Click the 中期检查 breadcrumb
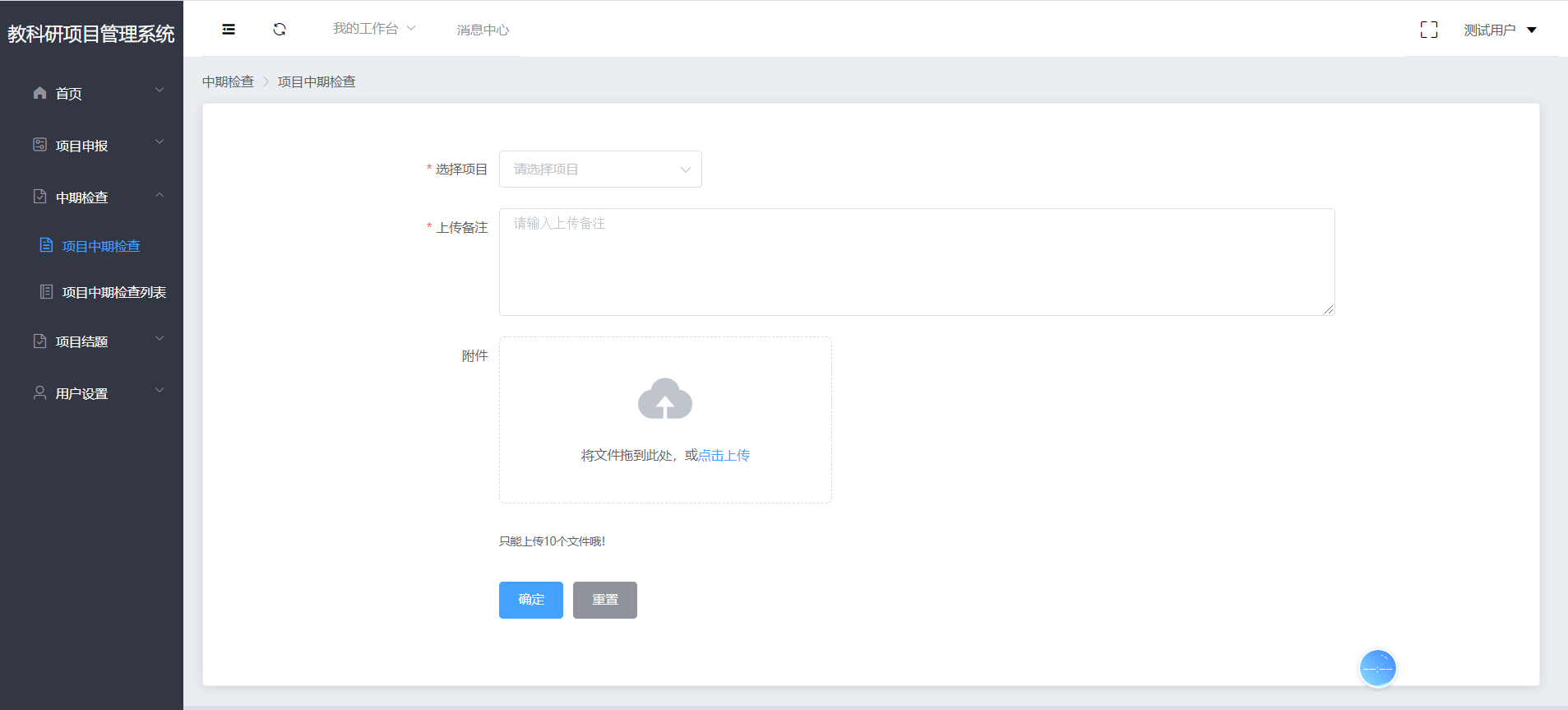1568x710 pixels. (228, 81)
